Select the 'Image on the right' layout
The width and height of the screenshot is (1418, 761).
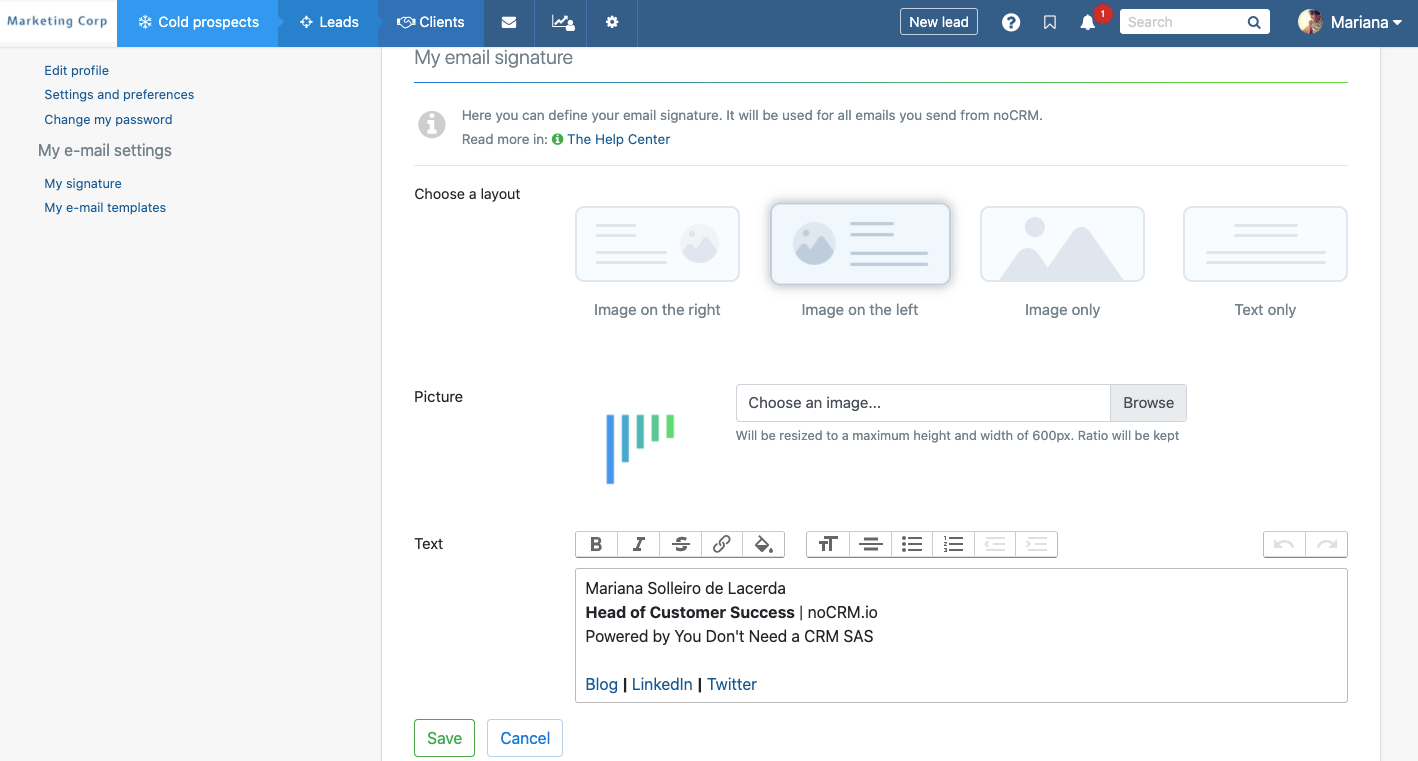click(657, 244)
